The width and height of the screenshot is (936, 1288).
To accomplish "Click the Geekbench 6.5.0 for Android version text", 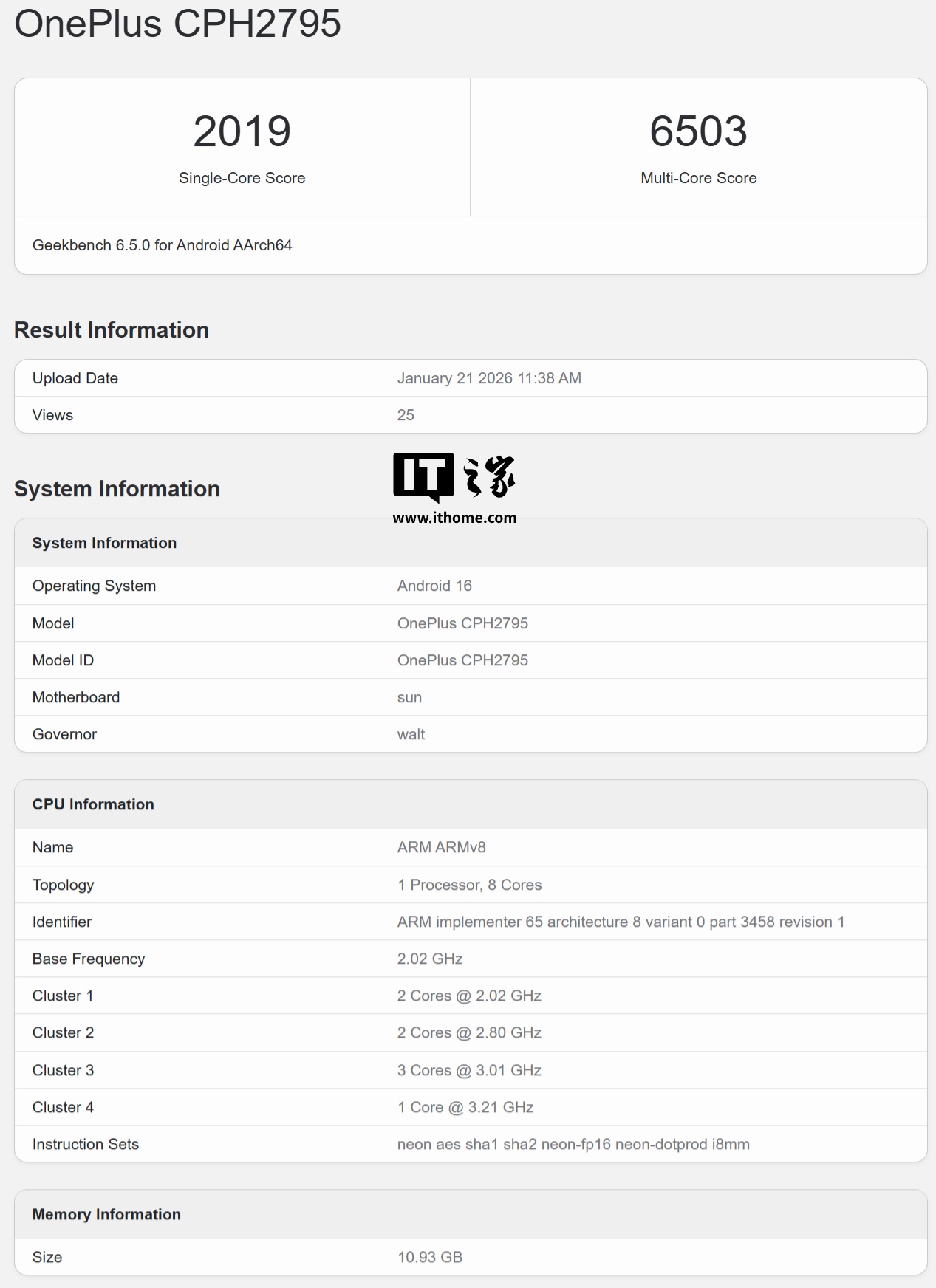I will (x=162, y=245).
